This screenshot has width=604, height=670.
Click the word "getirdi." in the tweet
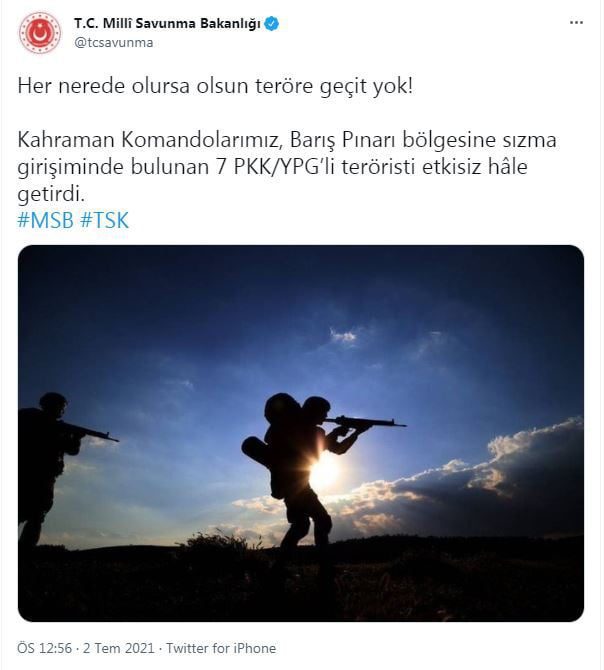click(x=51, y=194)
